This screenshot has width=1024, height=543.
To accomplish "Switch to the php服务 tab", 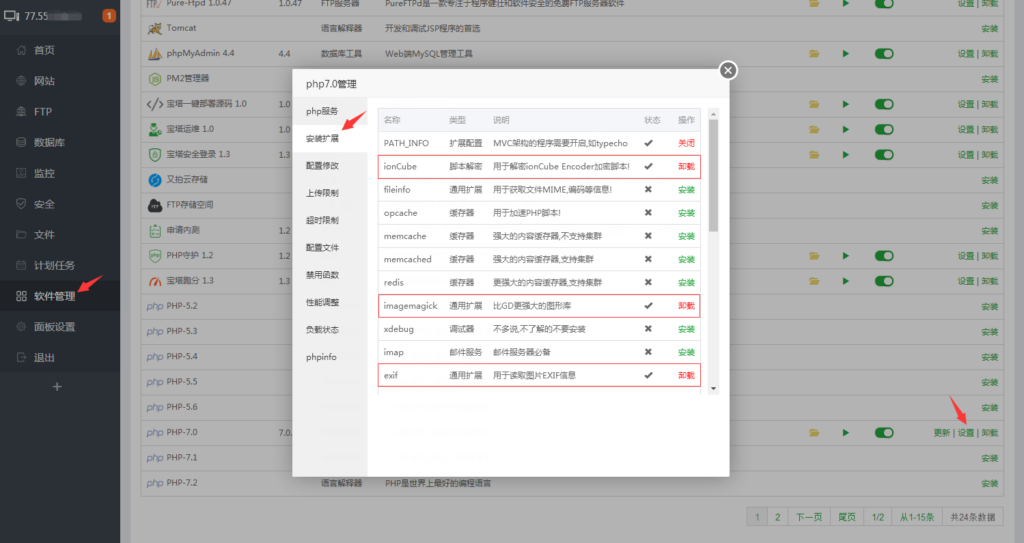I will pyautogui.click(x=330, y=111).
